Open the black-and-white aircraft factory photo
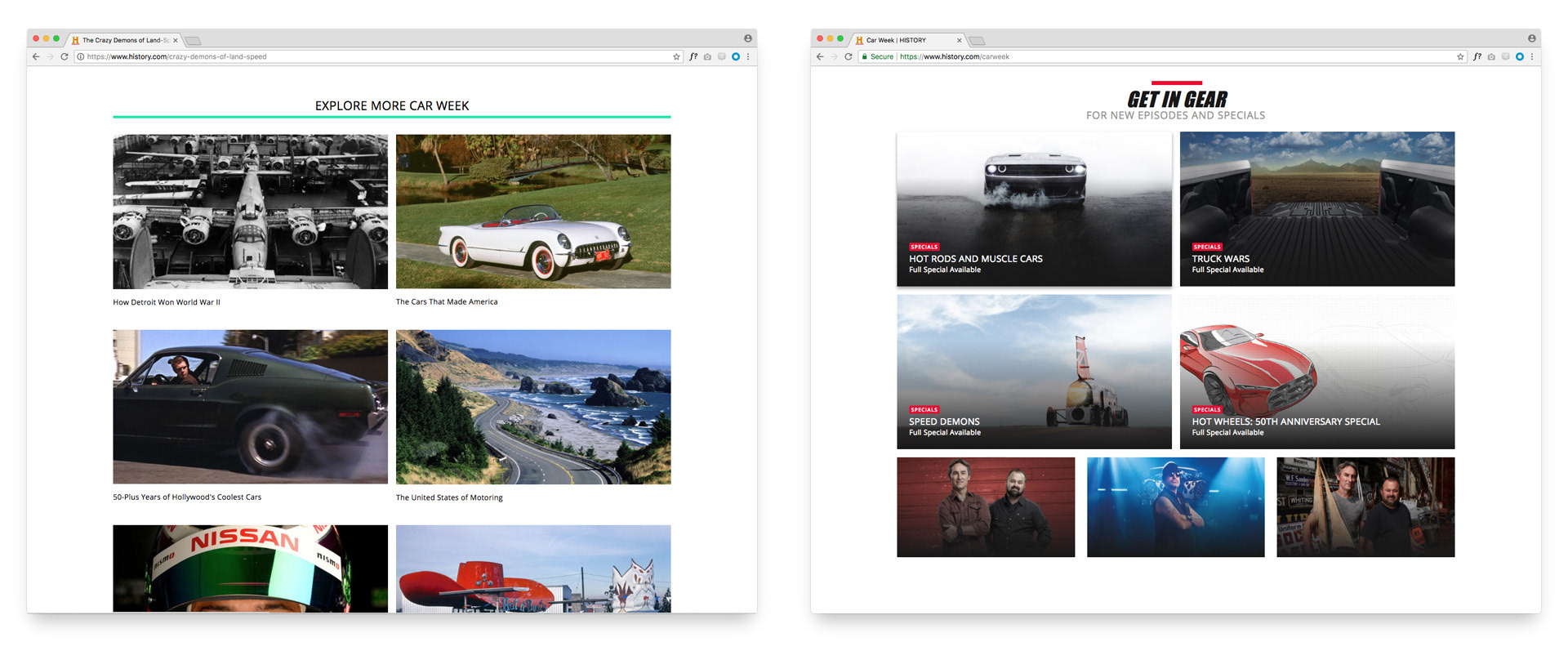Screen dimensions: 1568x651 (250, 212)
